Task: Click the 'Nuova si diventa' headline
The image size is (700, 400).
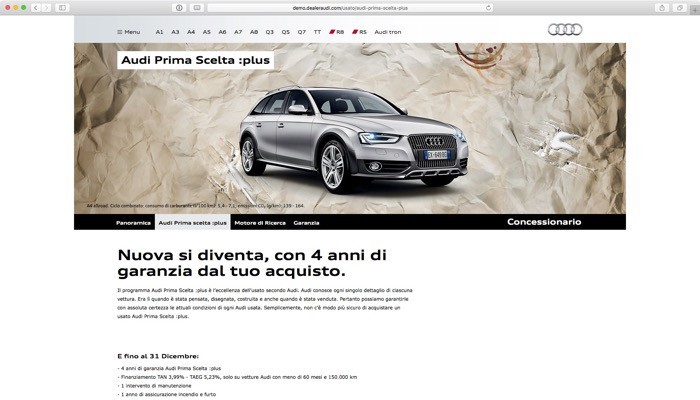Action: pos(252,263)
